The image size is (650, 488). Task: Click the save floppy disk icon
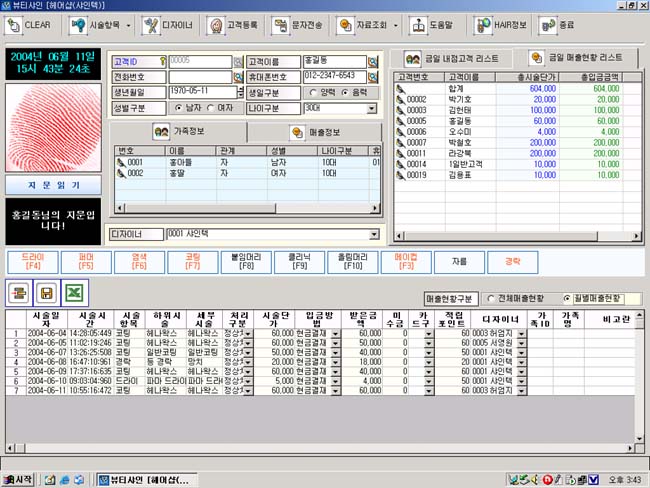(x=46, y=291)
